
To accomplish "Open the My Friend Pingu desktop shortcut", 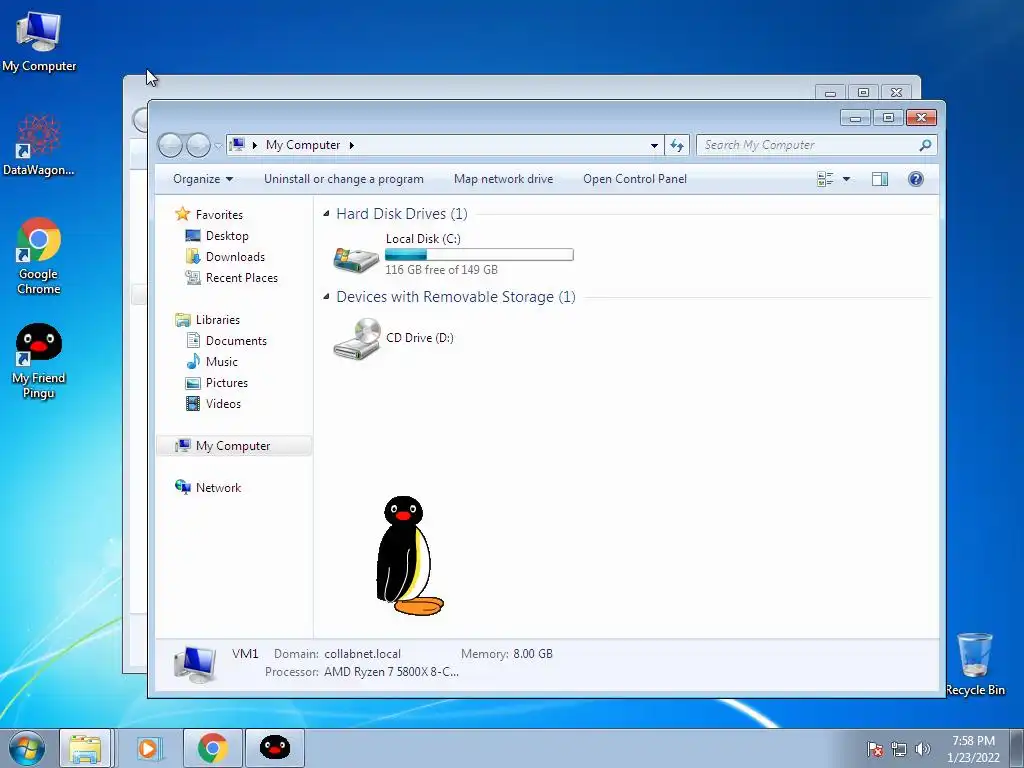I will [x=39, y=361].
